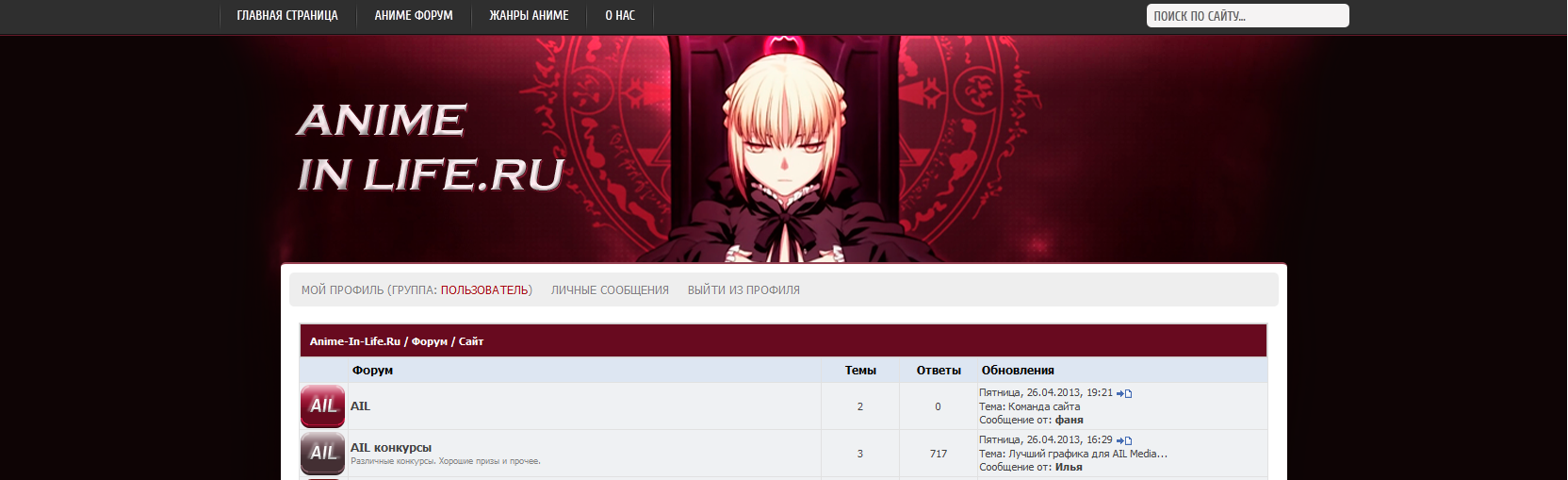Screen dimensions: 1568x480
Task: Jump to last post icon for Команда сайта
Action: [1124, 393]
